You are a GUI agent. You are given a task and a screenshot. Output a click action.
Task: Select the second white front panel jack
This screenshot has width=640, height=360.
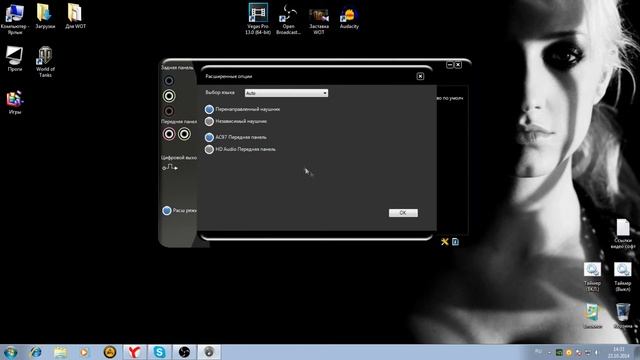pyautogui.click(x=184, y=134)
